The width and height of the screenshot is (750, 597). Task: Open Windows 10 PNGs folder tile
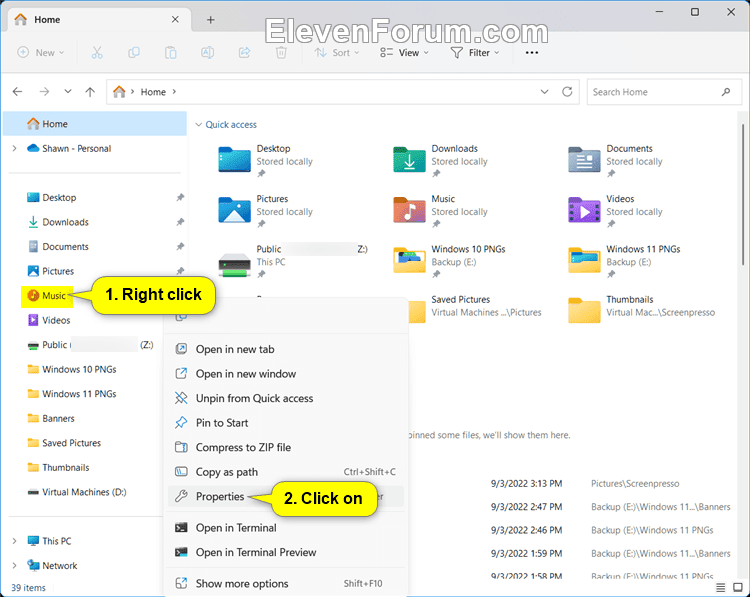[449, 261]
